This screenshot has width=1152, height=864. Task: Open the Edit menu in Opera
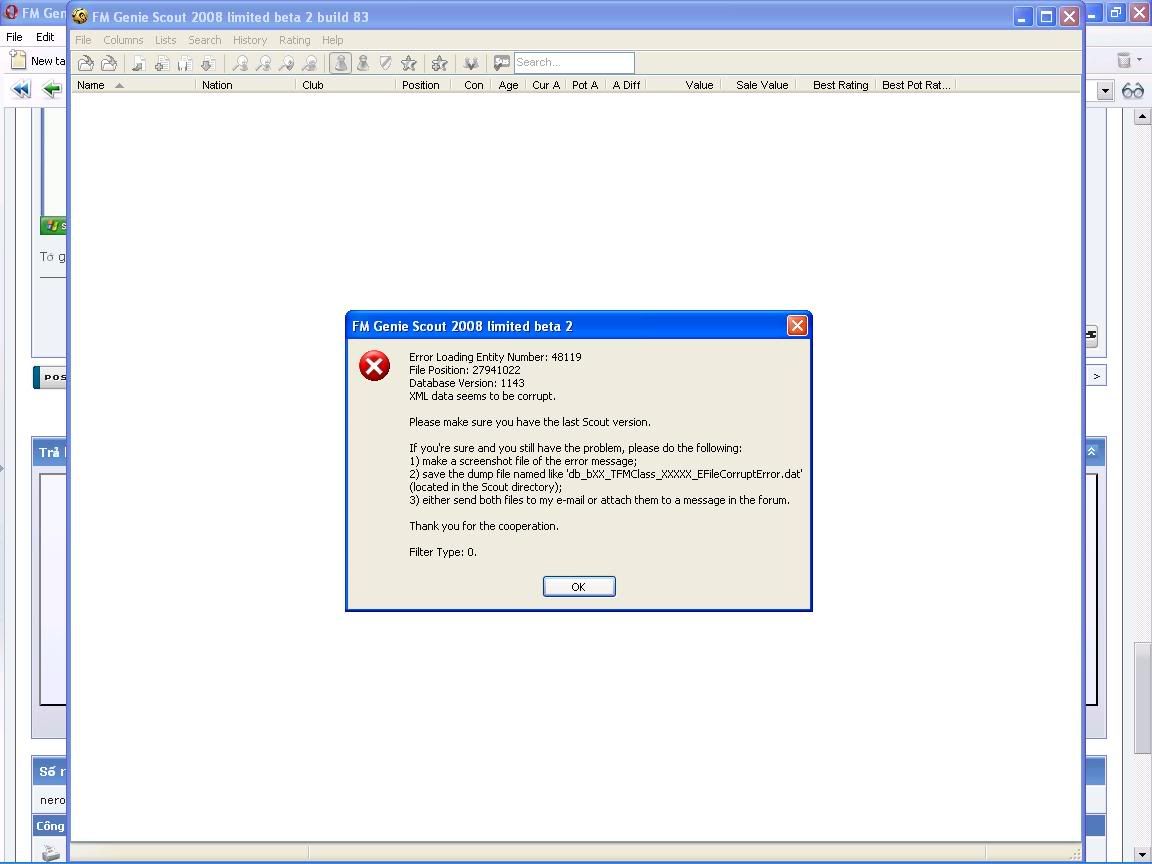point(45,37)
